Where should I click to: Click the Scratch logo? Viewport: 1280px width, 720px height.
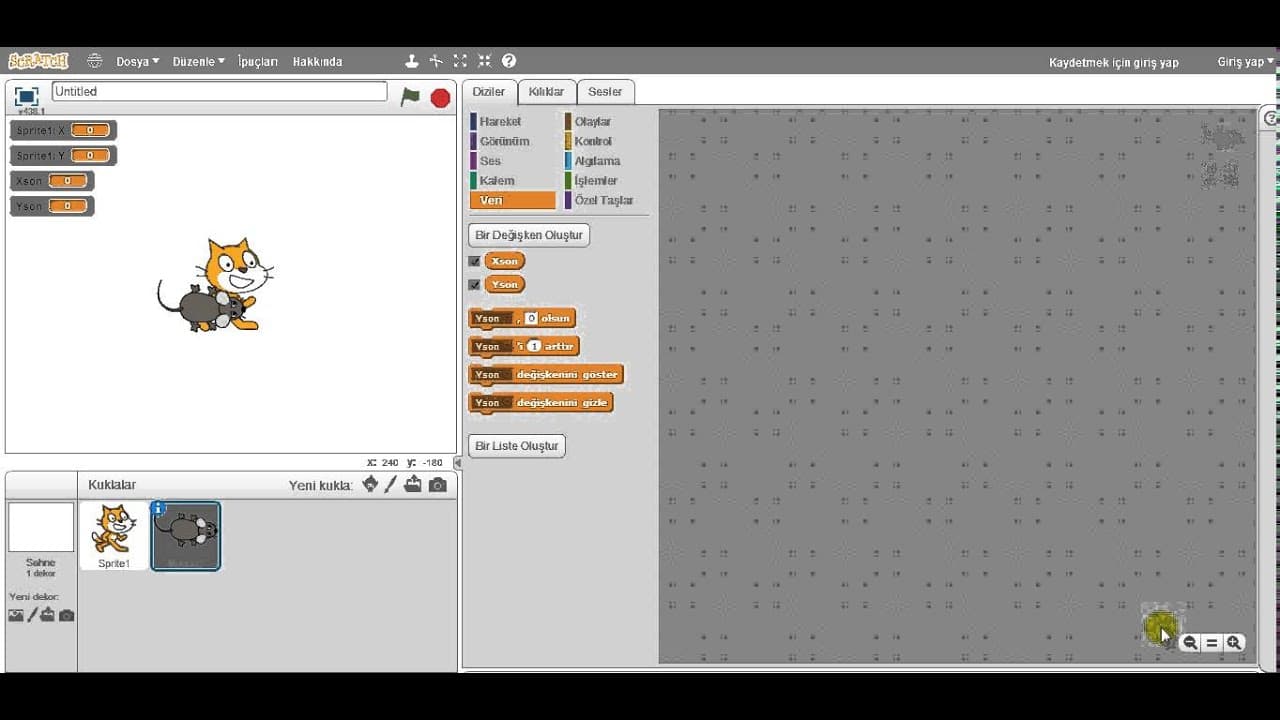(38, 61)
